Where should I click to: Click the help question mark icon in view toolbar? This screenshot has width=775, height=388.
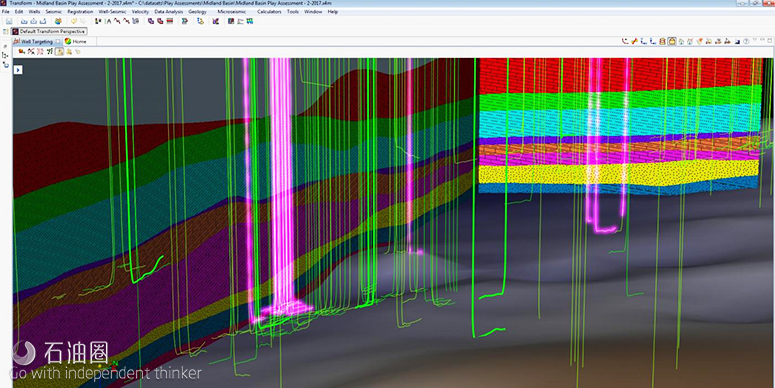tap(746, 42)
